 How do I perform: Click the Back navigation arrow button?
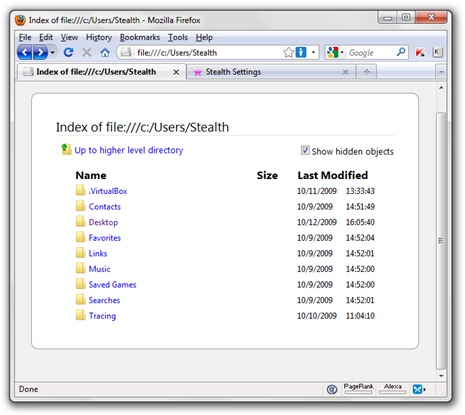(24, 53)
